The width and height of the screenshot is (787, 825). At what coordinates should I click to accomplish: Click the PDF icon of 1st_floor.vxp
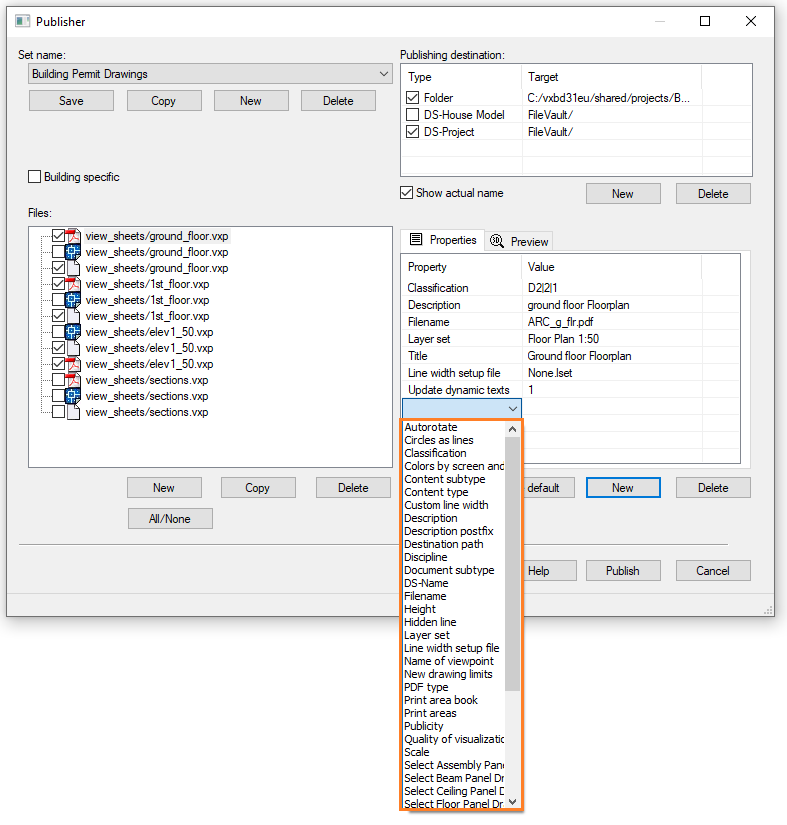73,284
